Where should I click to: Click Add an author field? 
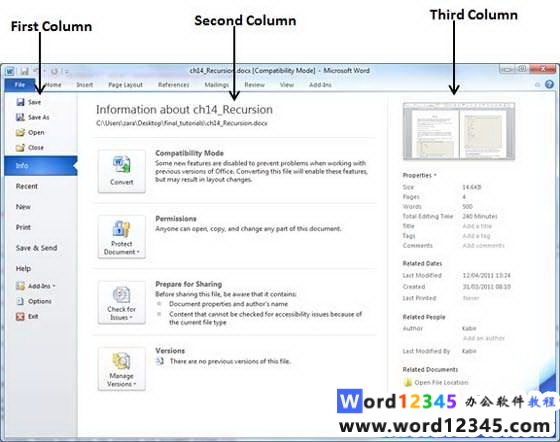point(484,338)
